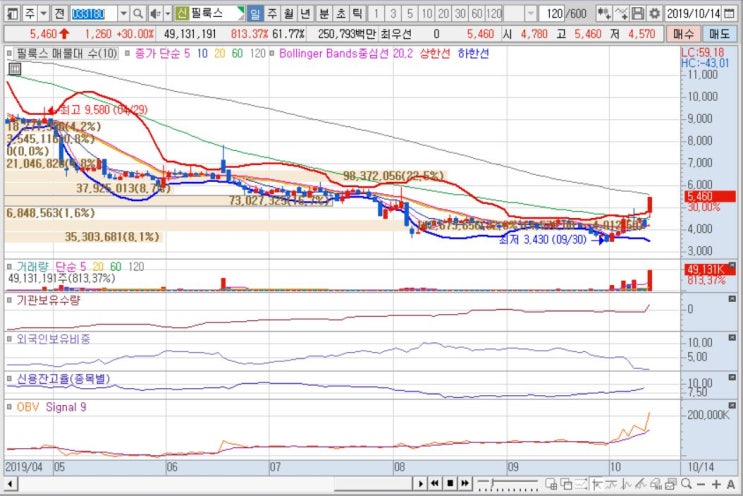Save chart with the floppy disk icon
The width and height of the screenshot is (743, 496).
638,14
